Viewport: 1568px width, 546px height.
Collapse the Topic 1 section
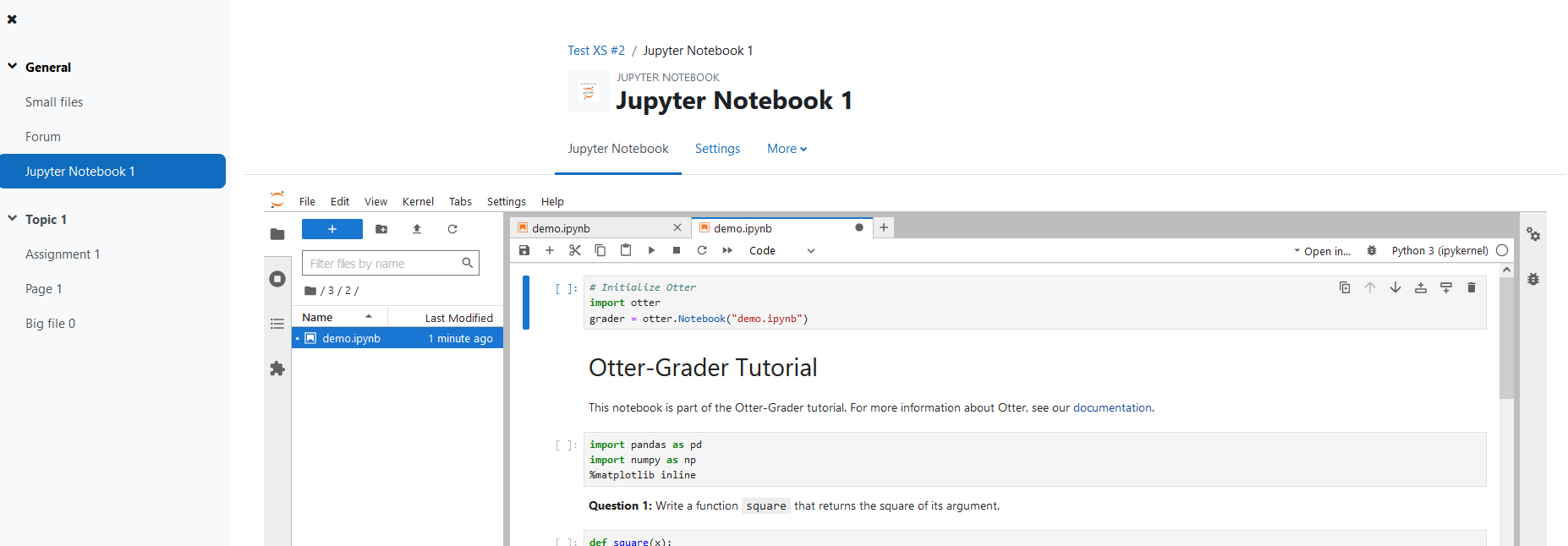[13, 218]
